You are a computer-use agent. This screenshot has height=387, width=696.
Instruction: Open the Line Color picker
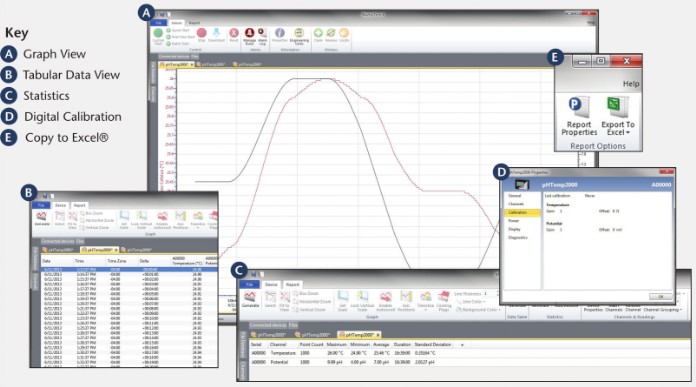472,301
